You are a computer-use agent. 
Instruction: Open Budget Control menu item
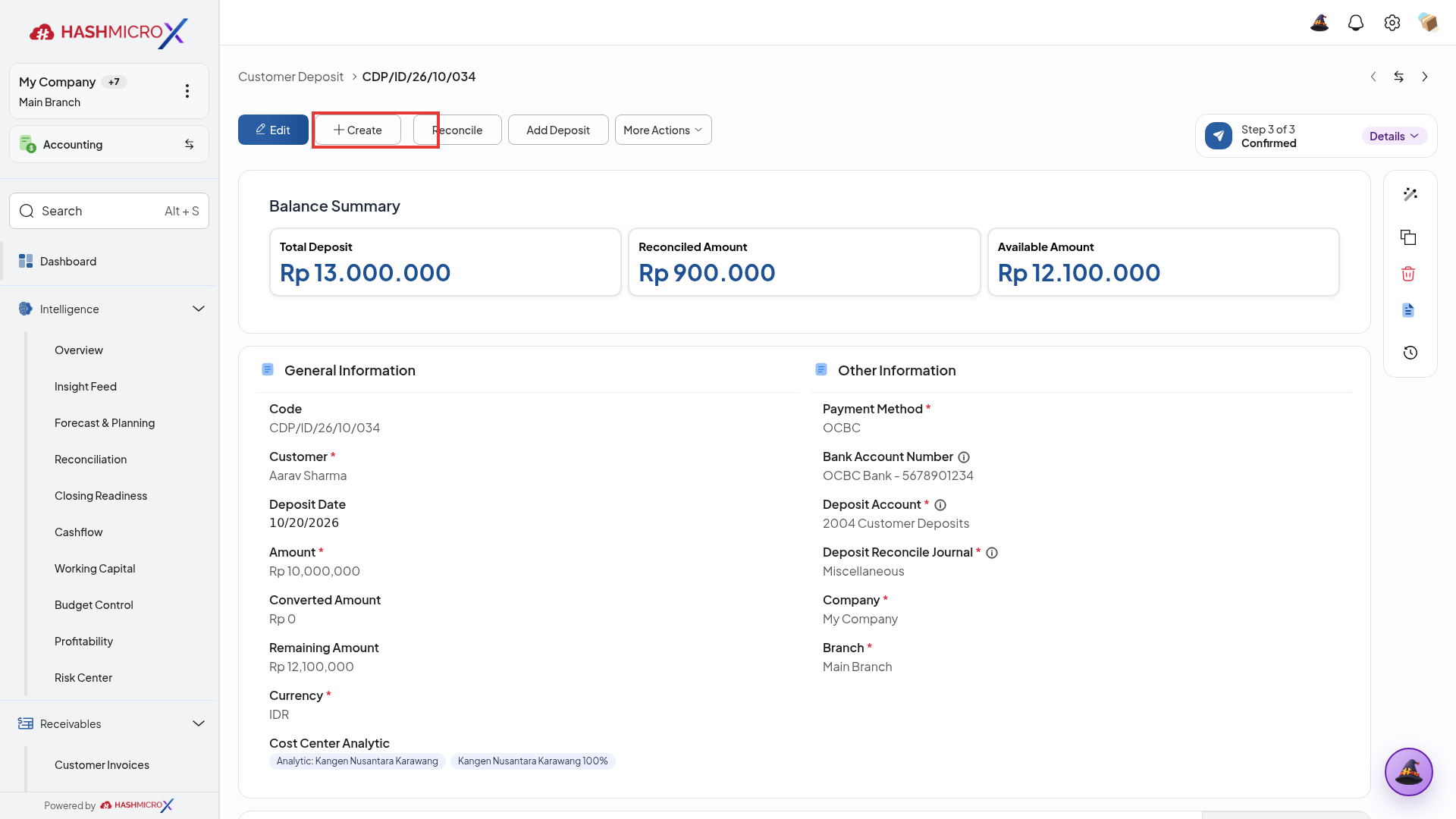click(94, 605)
